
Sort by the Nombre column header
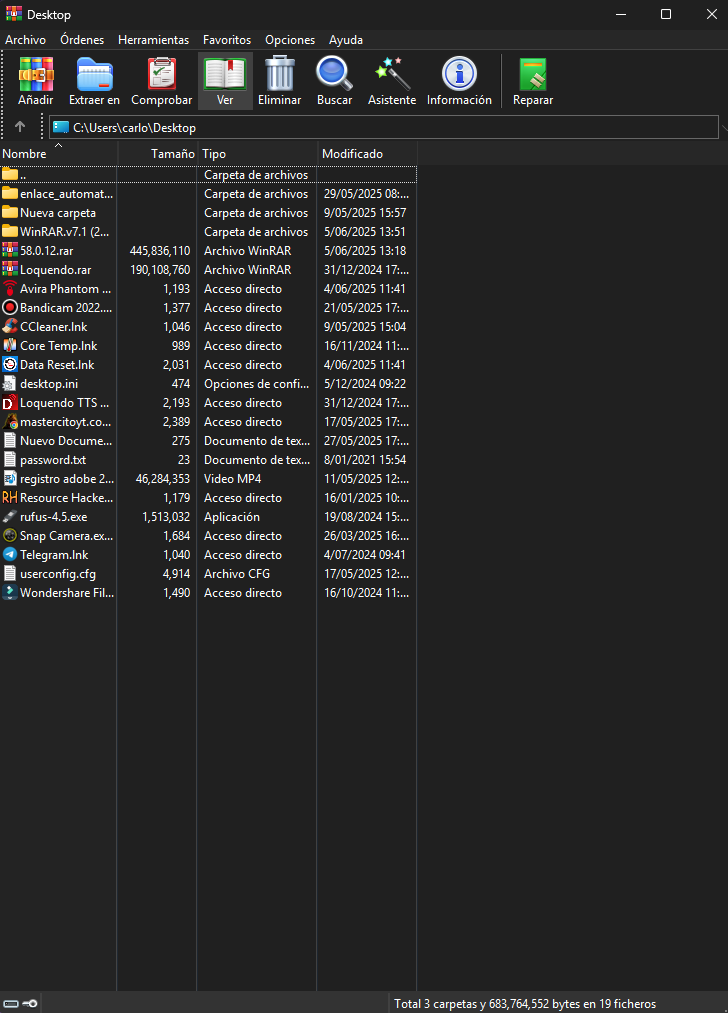(x=59, y=154)
